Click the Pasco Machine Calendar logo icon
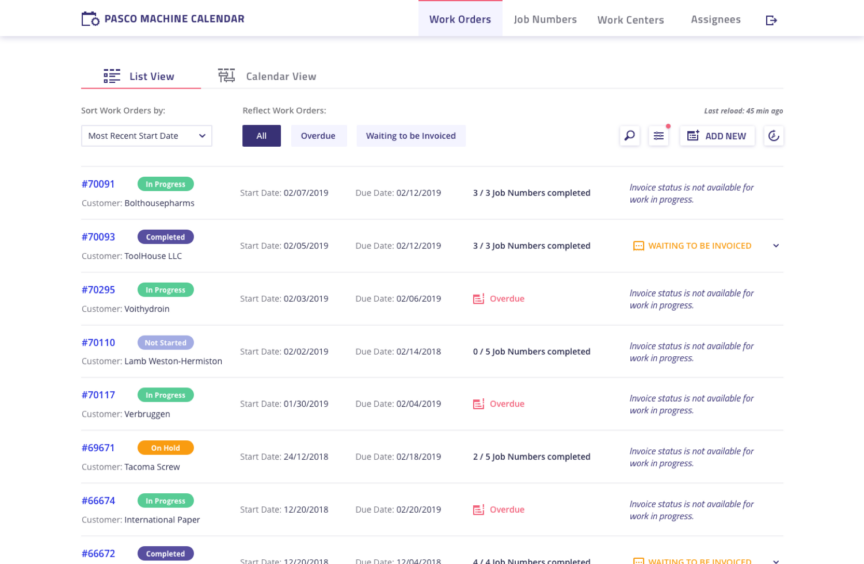Image resolution: width=864 pixels, height=564 pixels. pos(90,19)
